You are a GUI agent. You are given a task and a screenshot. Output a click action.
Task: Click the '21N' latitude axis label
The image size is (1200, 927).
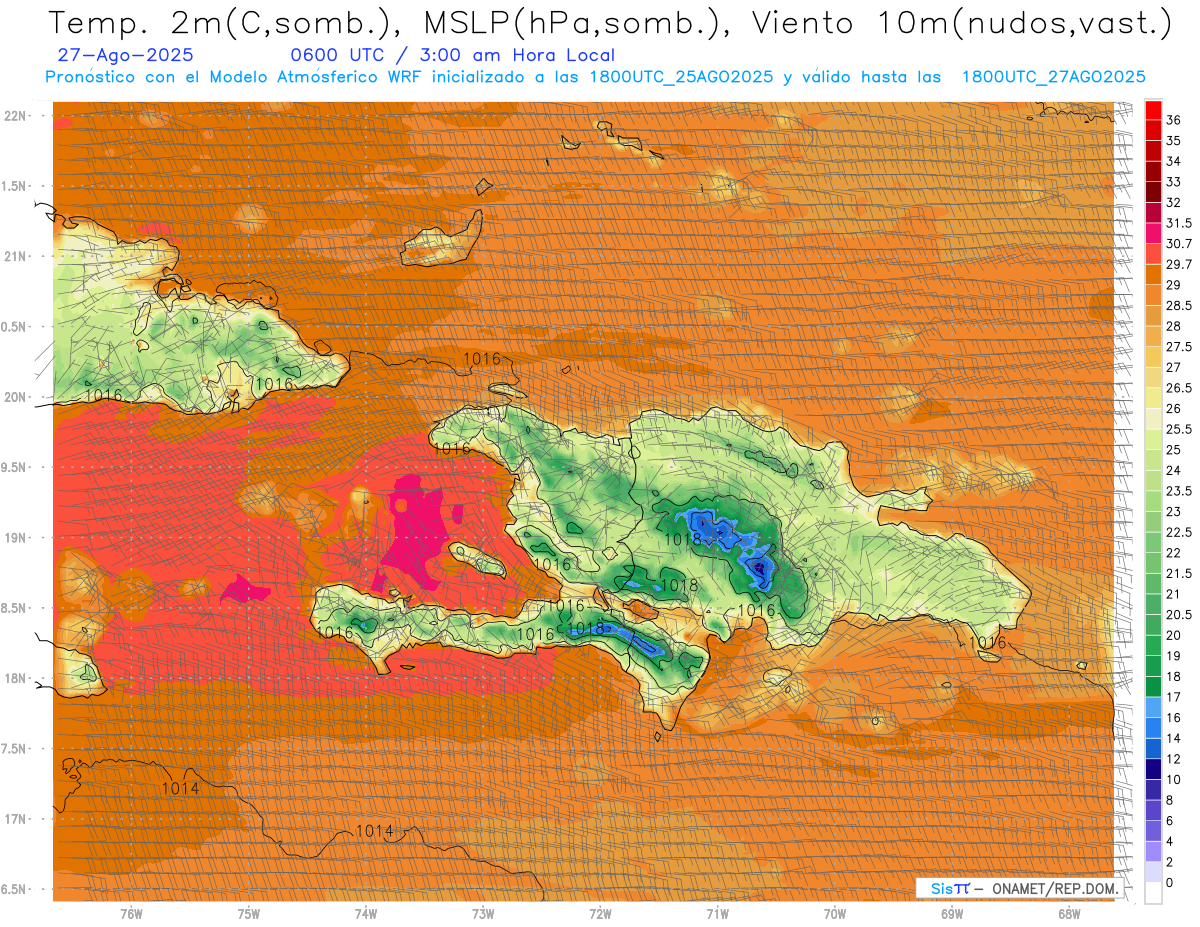(15, 256)
